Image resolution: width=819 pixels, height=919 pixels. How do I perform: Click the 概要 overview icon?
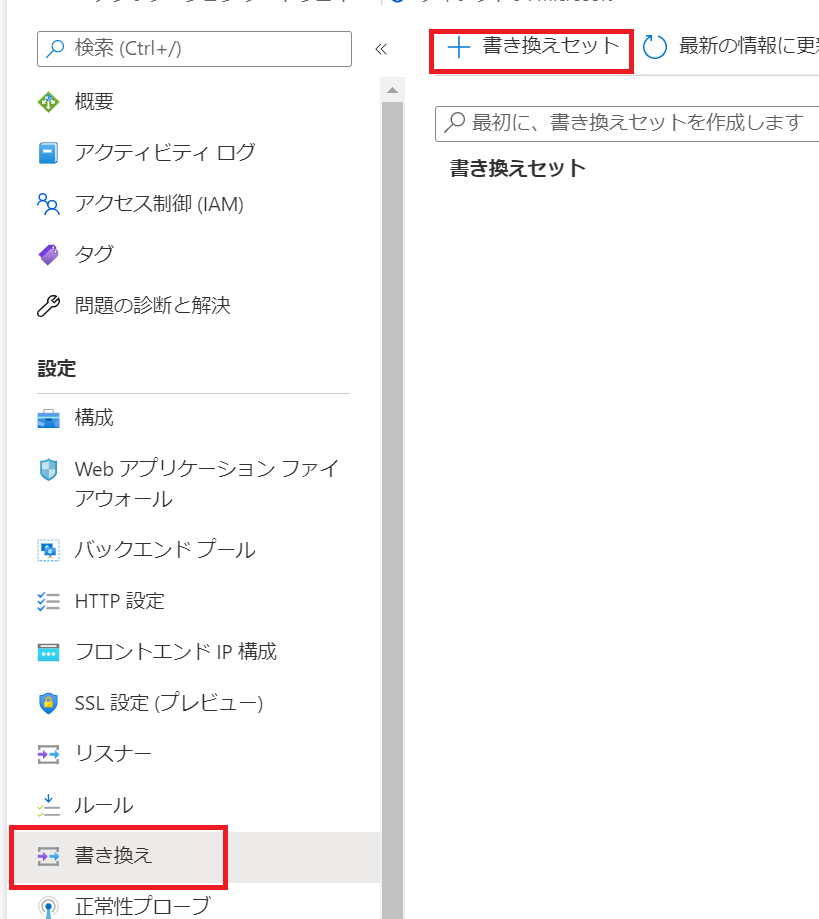pos(48,102)
